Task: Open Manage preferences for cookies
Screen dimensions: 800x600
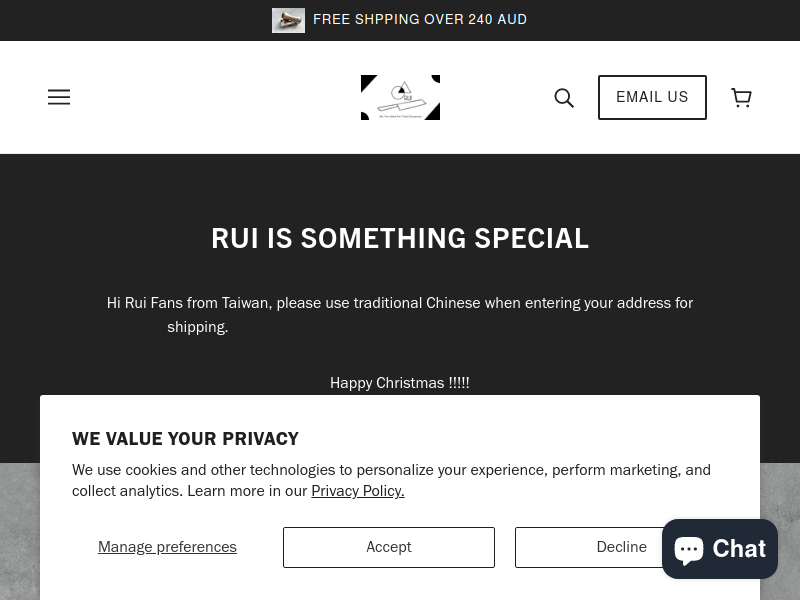Action: click(167, 547)
